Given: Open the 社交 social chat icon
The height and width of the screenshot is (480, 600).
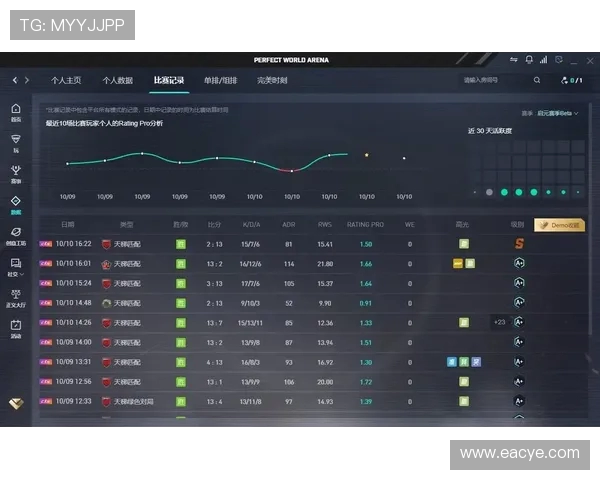Looking at the screenshot, I should click(16, 263).
